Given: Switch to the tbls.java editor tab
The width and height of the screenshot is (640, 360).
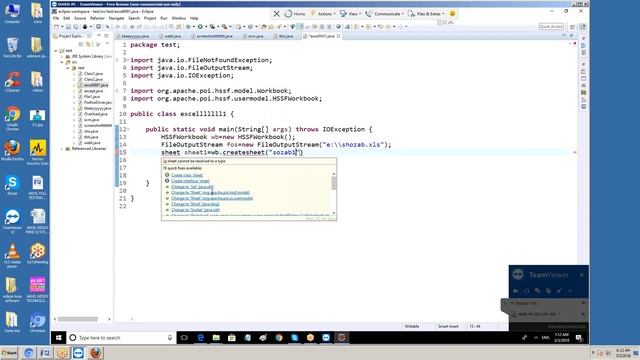Looking at the screenshot, I should 284,36.
